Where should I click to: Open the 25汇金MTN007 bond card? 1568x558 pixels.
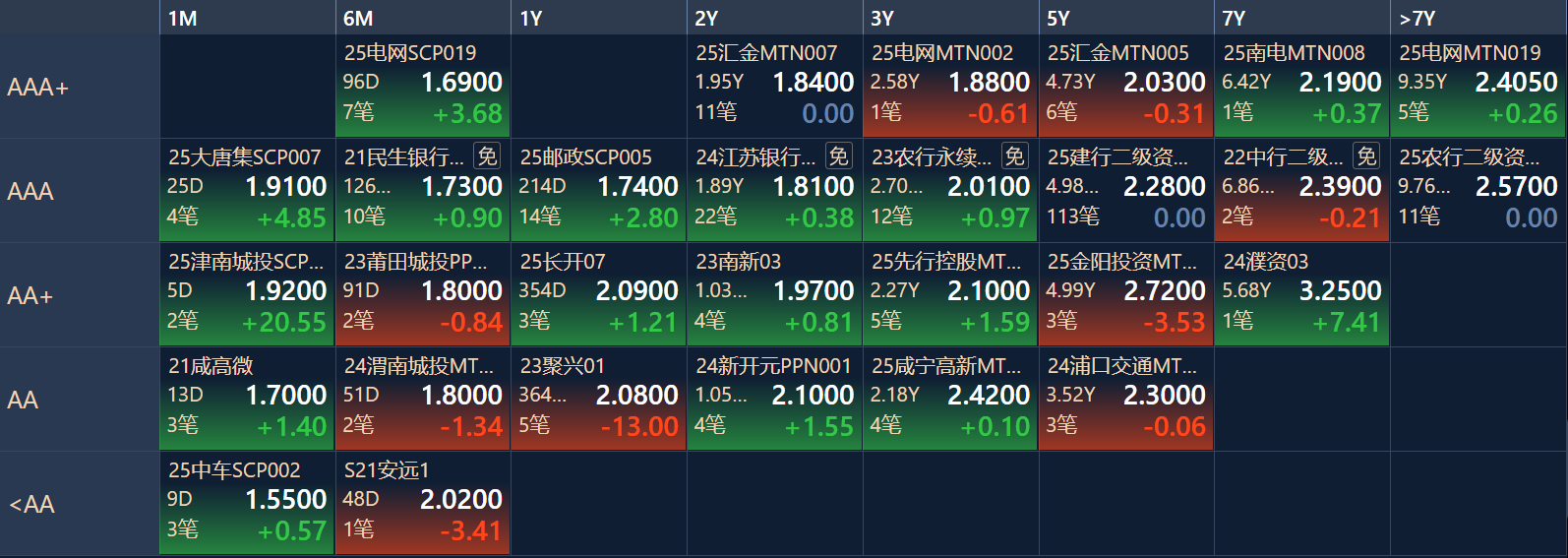[x=775, y=86]
